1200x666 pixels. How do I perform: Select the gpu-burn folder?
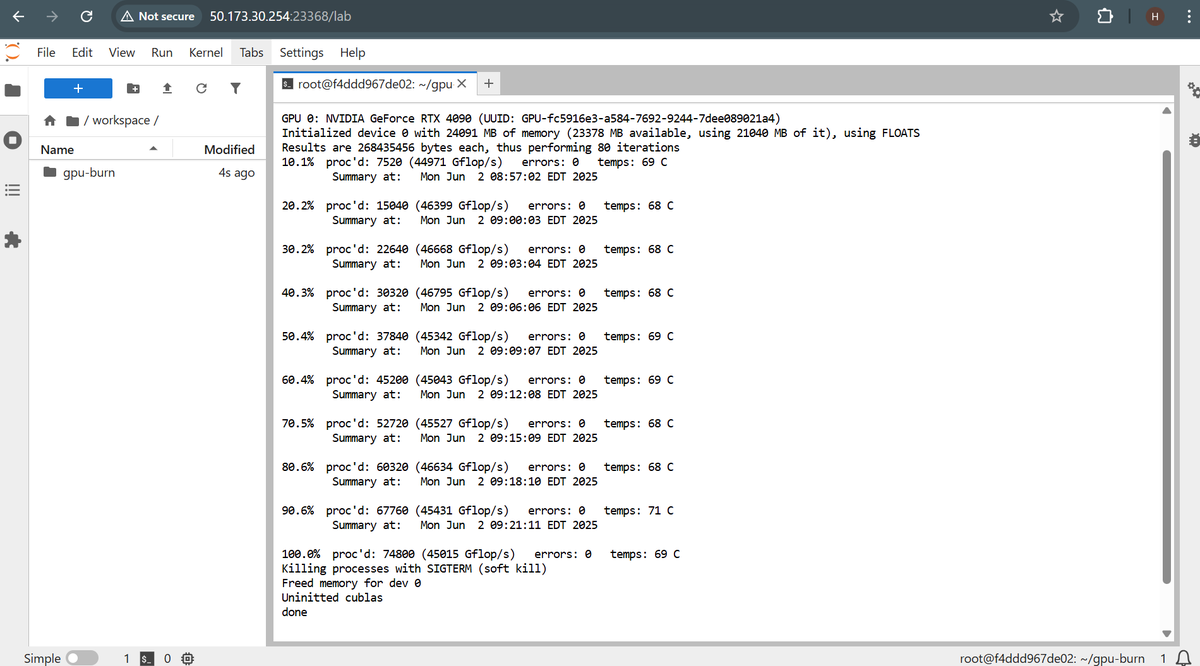[149, 172]
